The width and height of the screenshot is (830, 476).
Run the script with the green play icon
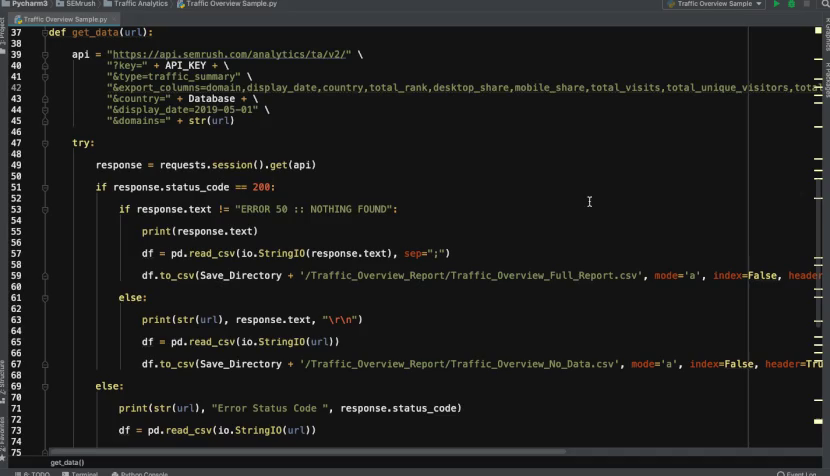tap(777, 4)
